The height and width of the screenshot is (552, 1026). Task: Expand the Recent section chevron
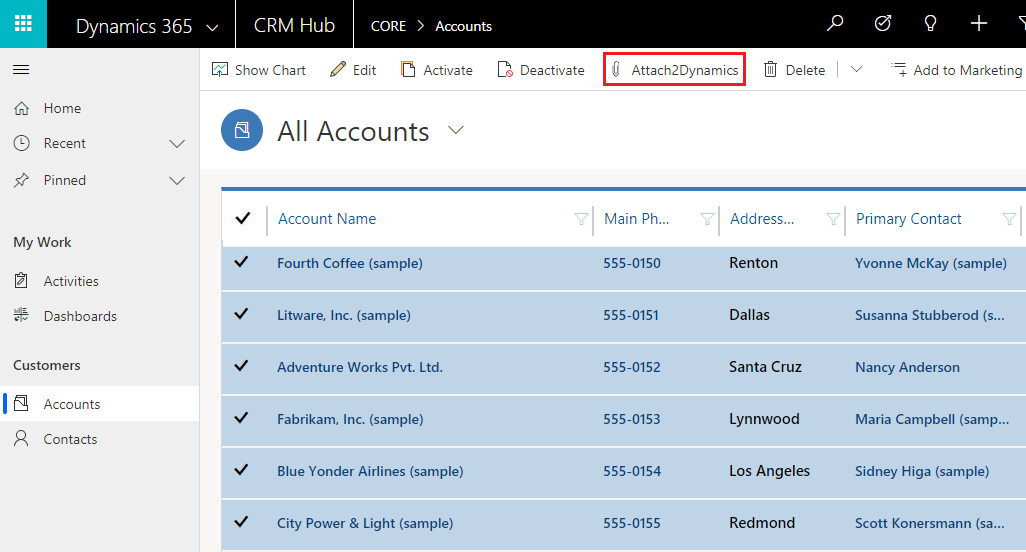click(x=177, y=144)
